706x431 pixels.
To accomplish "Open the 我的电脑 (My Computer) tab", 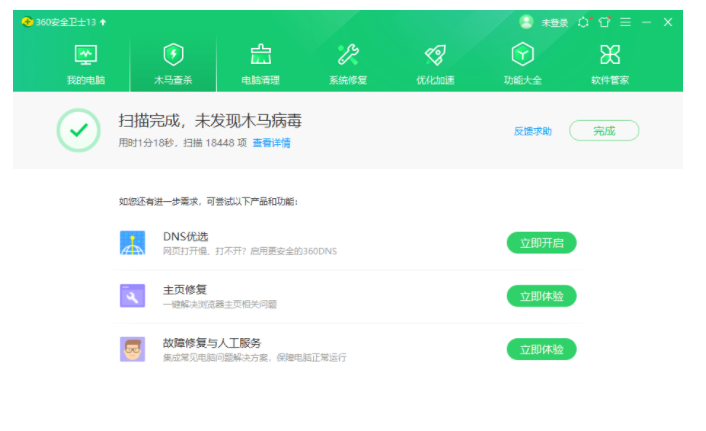I will 85,64.
